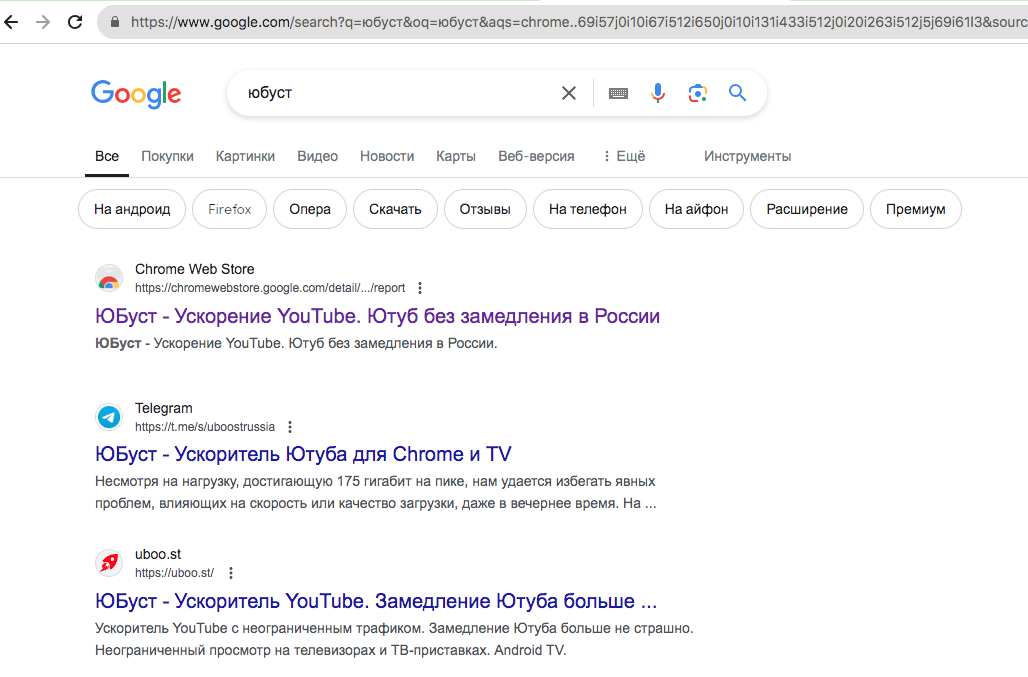Click the https://uboo.st/ URL text
The width and height of the screenshot is (1028, 677).
click(174, 573)
